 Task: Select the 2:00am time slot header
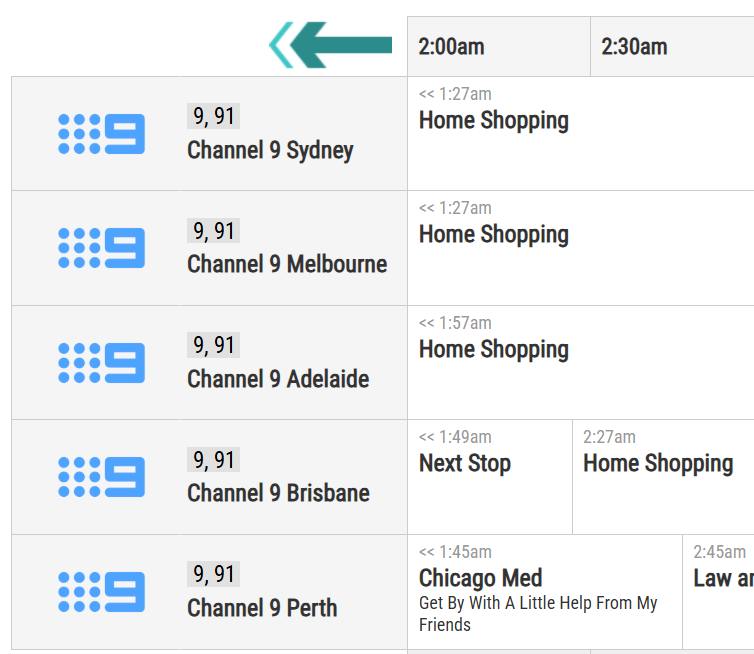499,47
